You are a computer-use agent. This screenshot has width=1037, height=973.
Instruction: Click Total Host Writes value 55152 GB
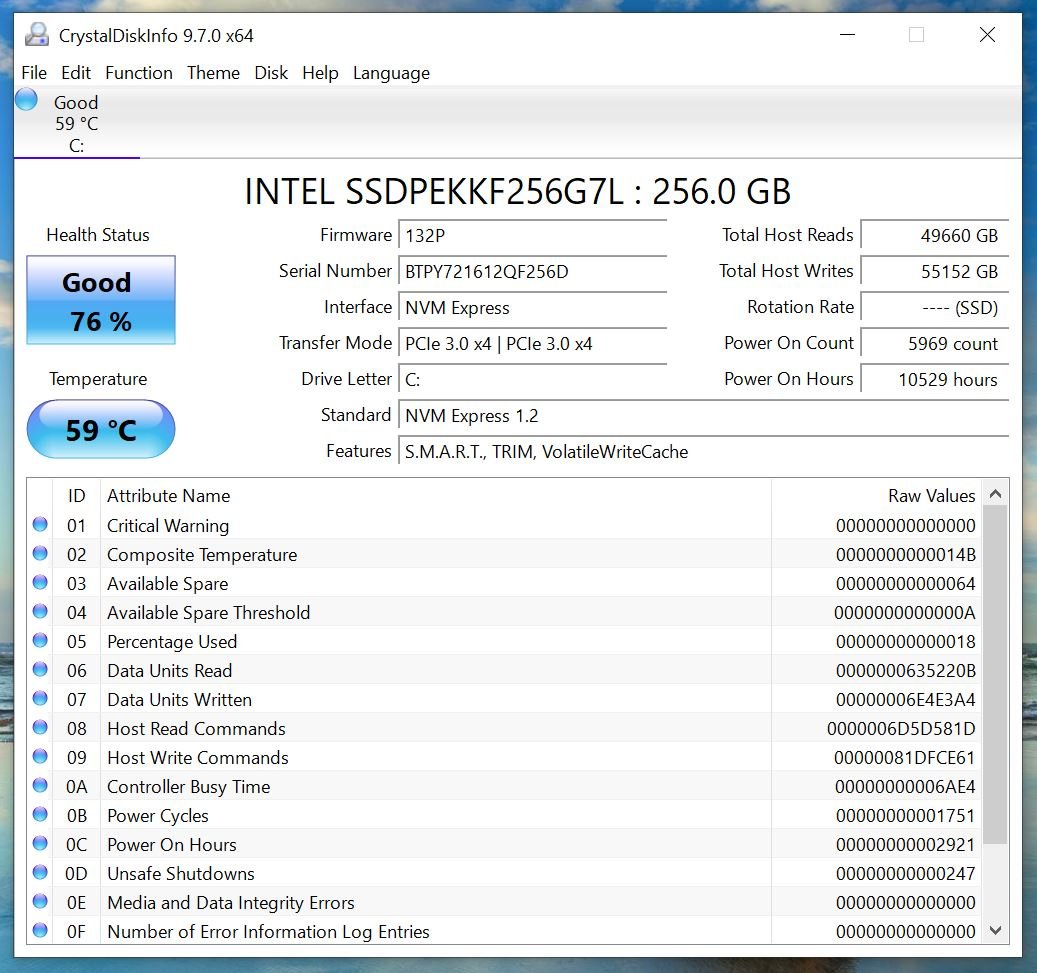point(934,272)
